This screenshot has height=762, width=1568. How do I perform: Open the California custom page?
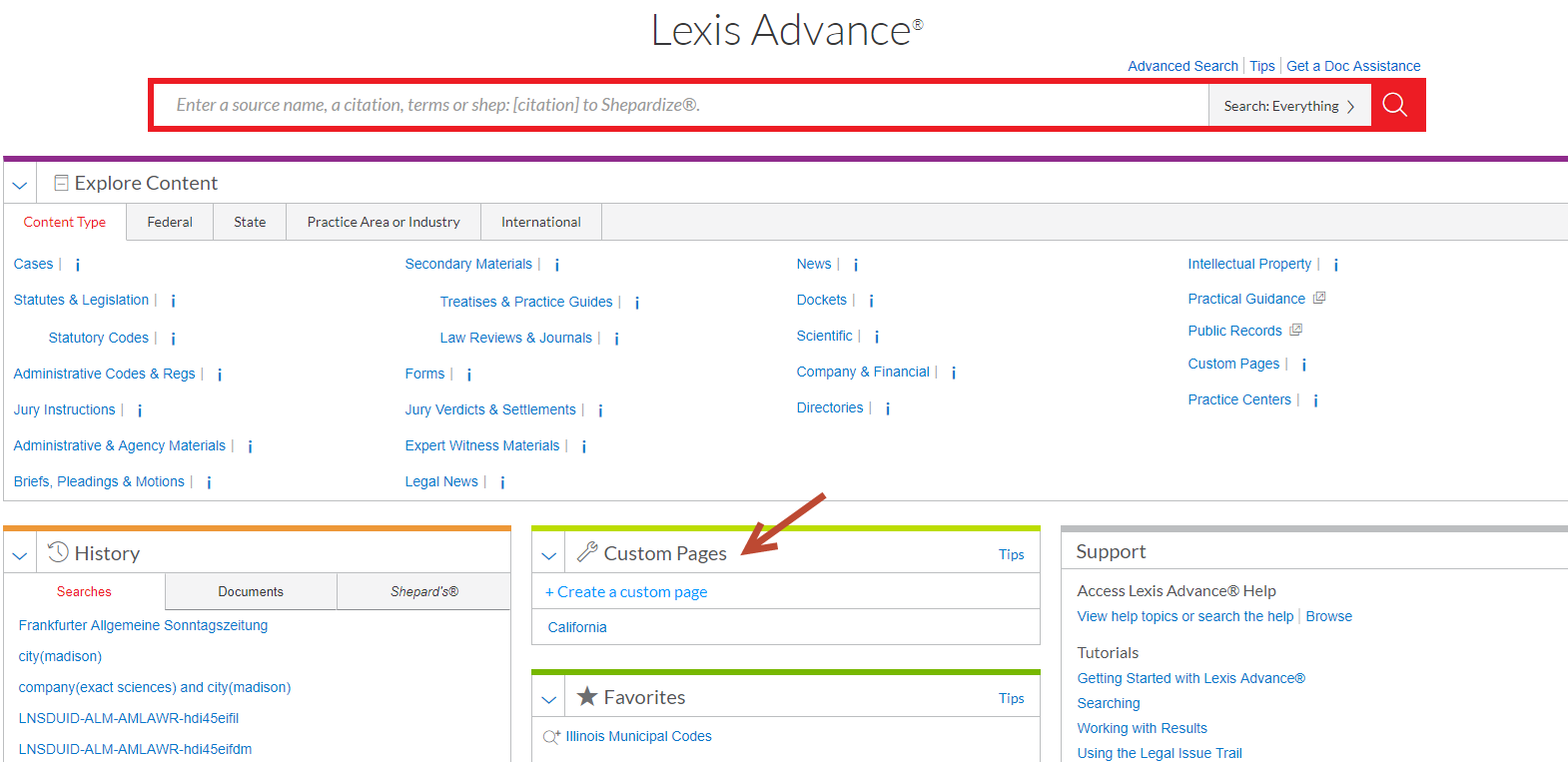pos(577,627)
